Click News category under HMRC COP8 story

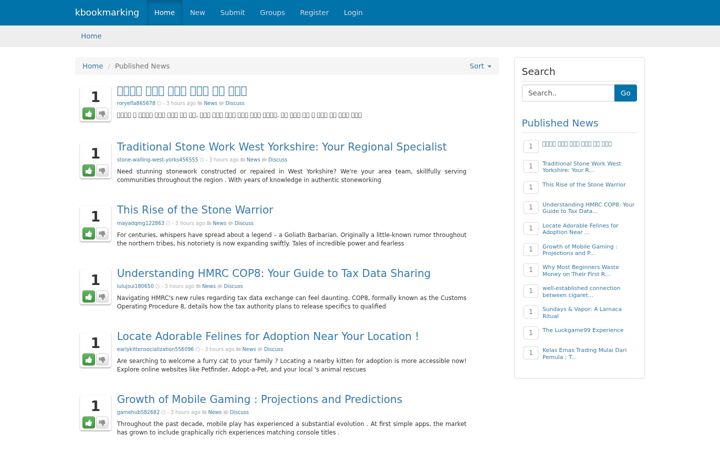click(x=208, y=286)
